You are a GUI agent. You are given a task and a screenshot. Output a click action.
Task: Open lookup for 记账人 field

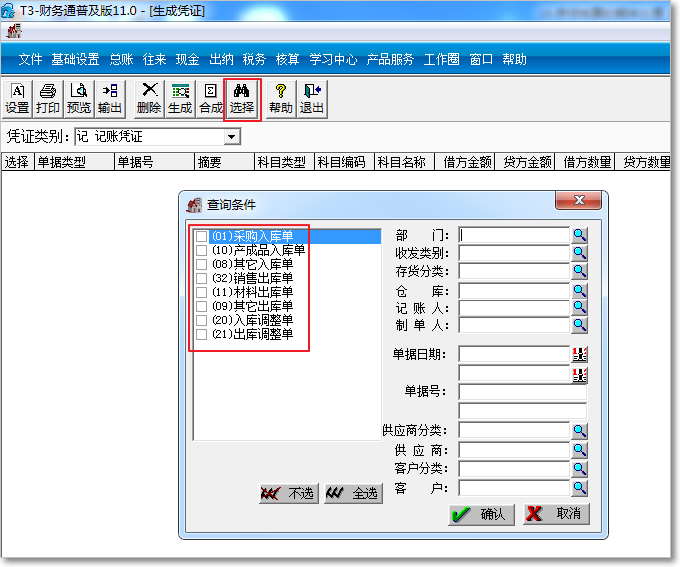point(579,307)
